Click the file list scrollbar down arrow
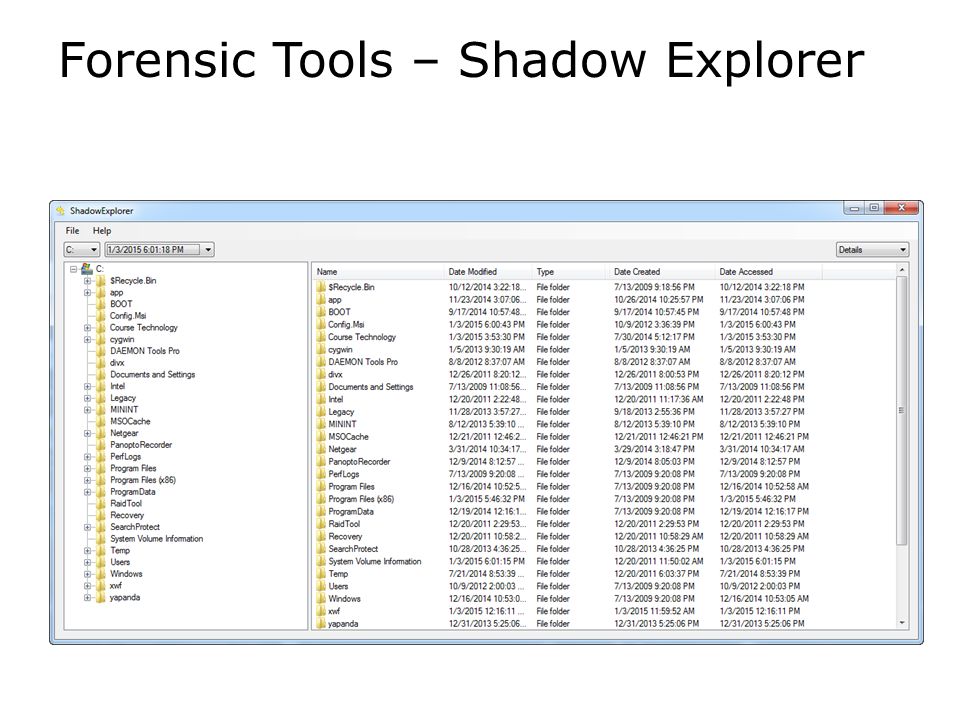The width and height of the screenshot is (960, 720). click(x=902, y=623)
